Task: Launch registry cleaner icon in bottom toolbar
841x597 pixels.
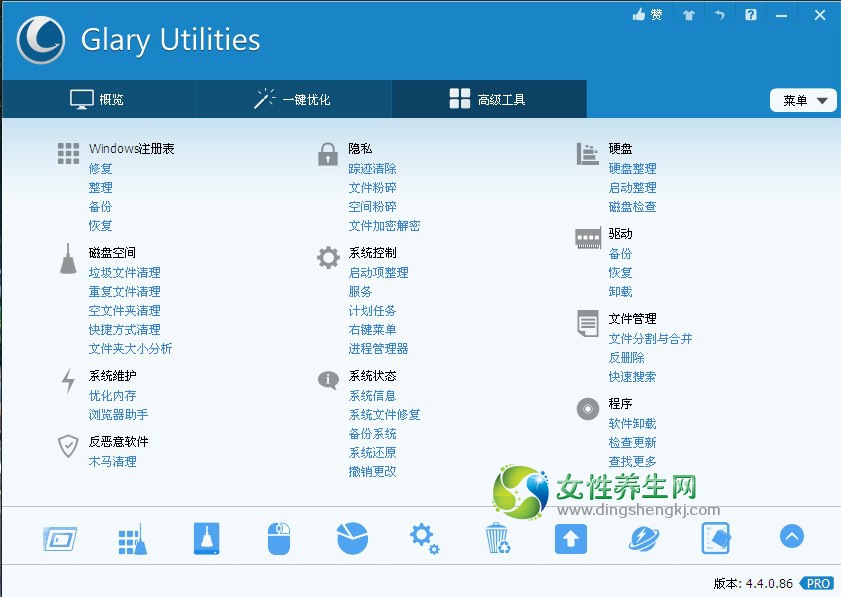Action: click(x=132, y=539)
